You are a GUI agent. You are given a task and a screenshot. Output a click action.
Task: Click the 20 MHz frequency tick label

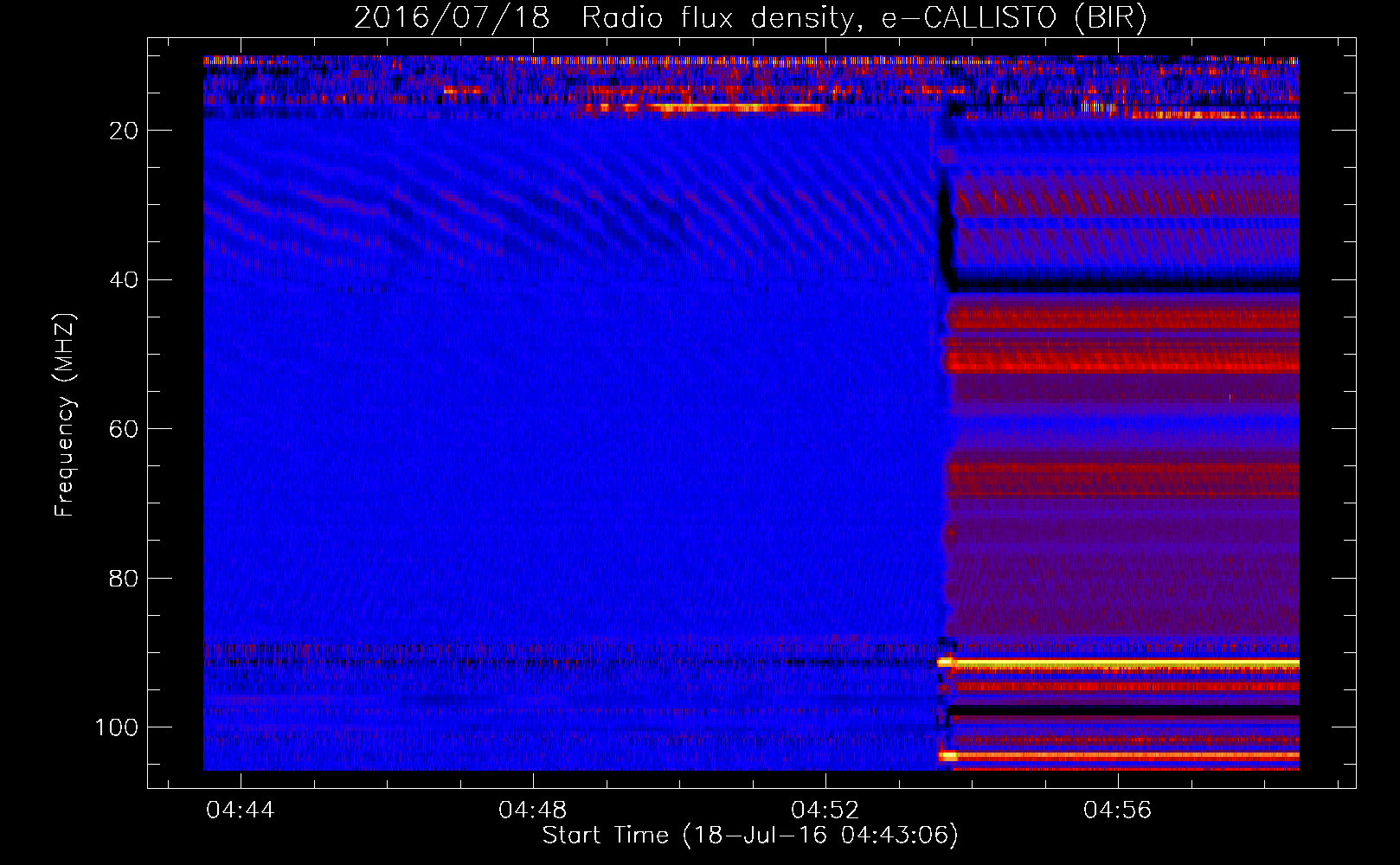[x=124, y=131]
